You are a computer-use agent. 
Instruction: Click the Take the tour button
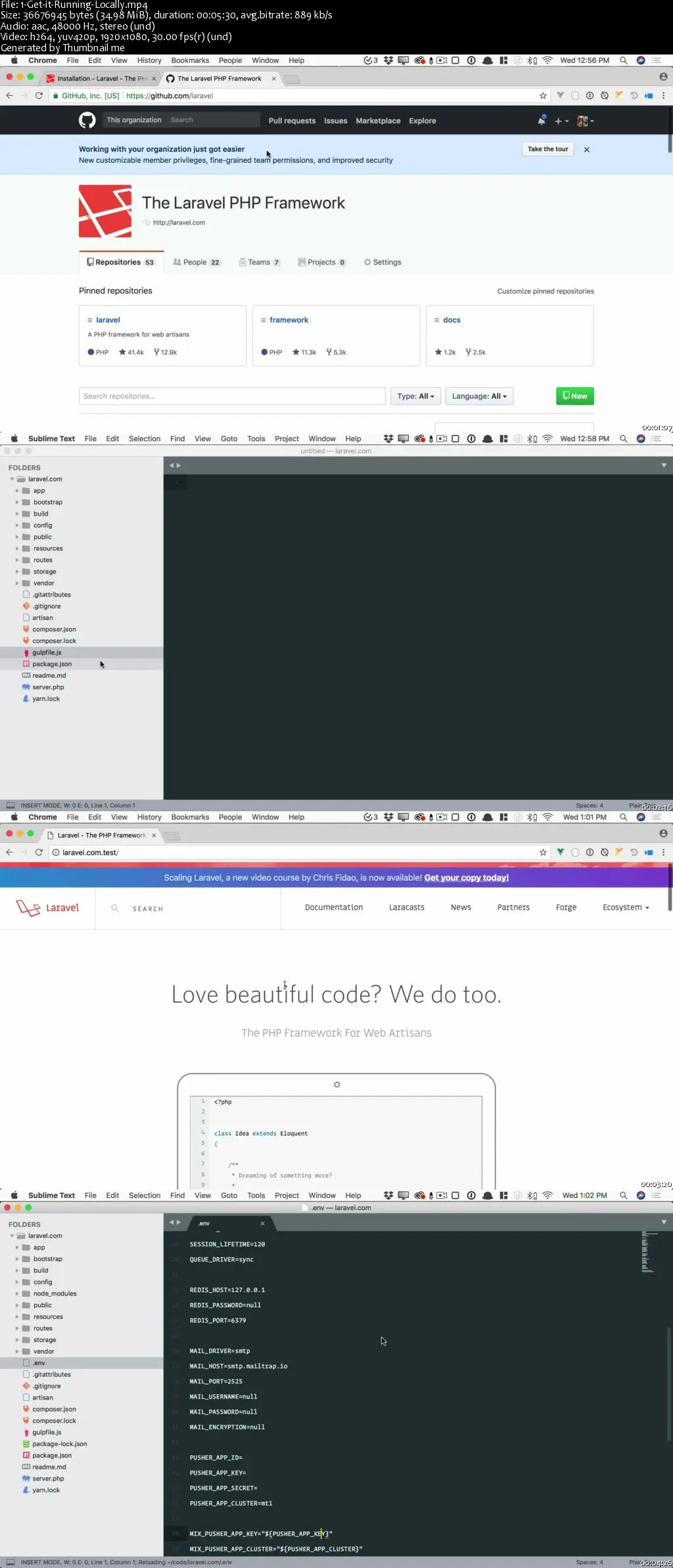tap(547, 149)
